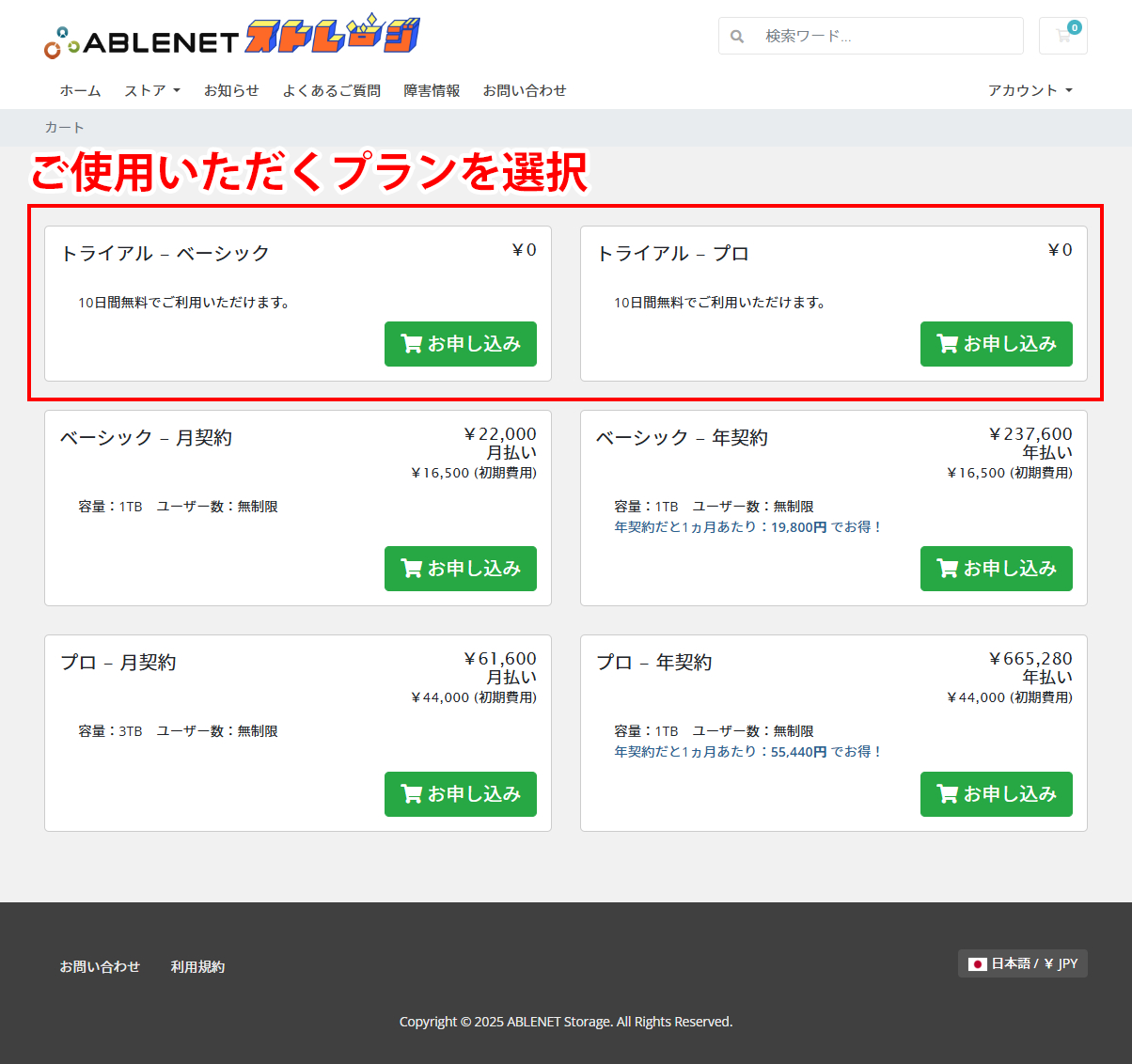Image resolution: width=1132 pixels, height=1064 pixels.
Task: Click the Japan flag icon in the footer
Action: coord(978,963)
